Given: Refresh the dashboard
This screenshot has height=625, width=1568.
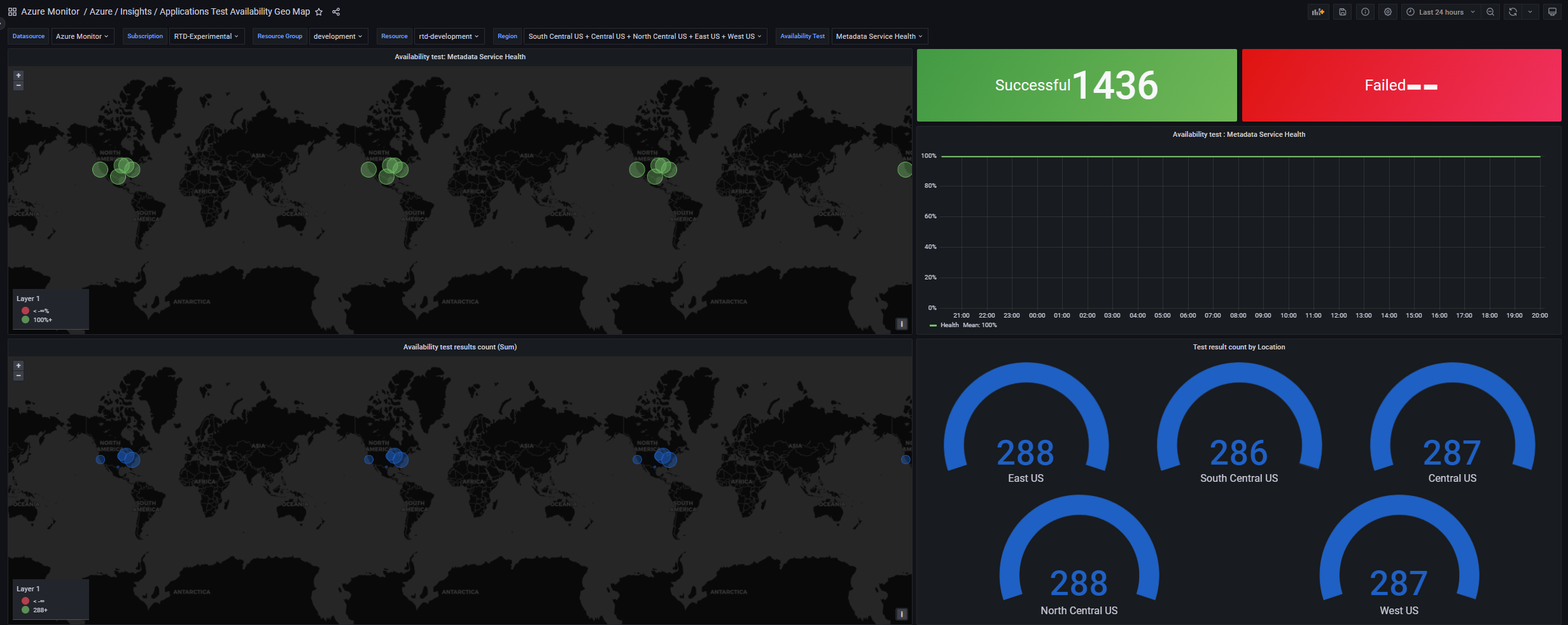Looking at the screenshot, I should (1513, 12).
